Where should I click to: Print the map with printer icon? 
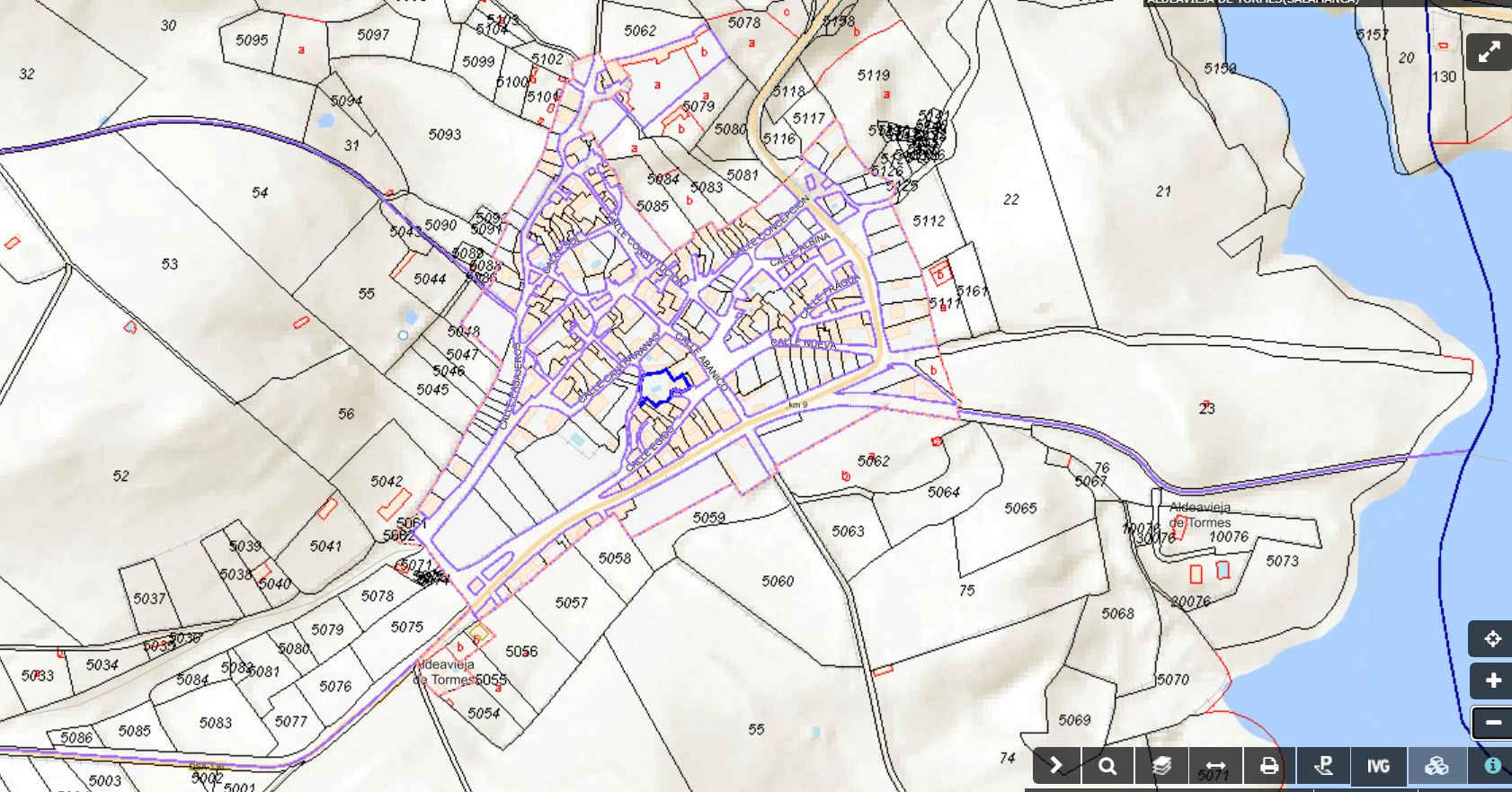click(x=1268, y=766)
